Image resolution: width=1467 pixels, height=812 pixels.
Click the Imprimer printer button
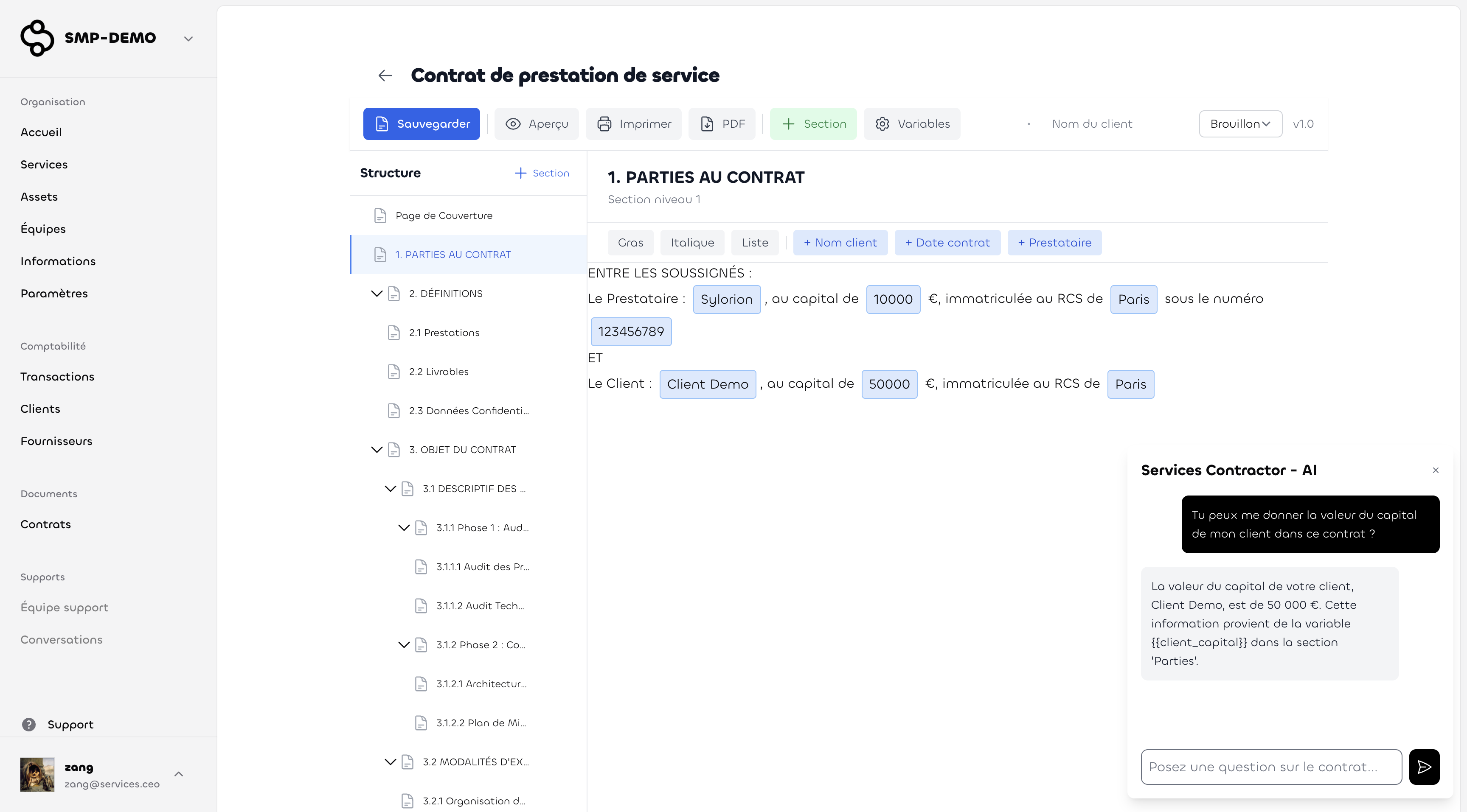tap(633, 123)
